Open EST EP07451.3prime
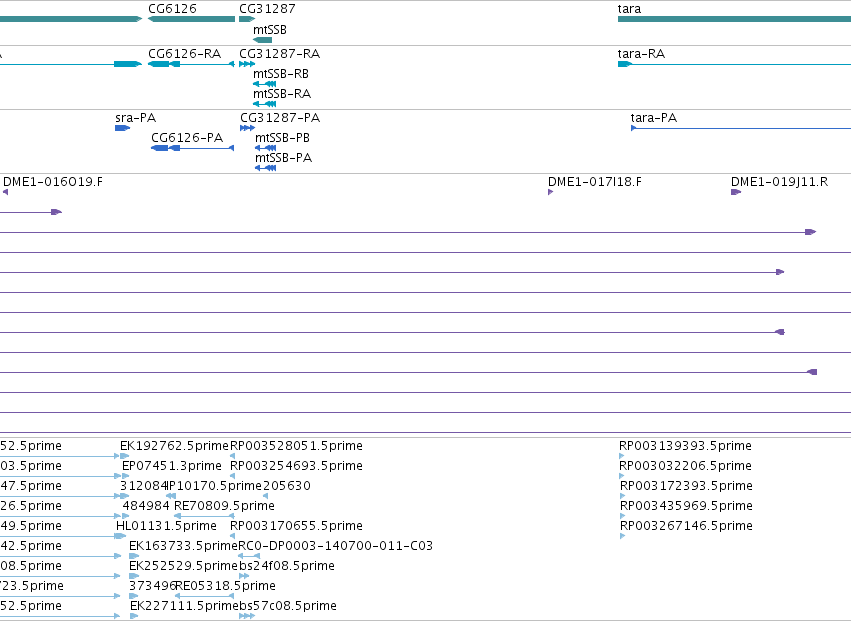This screenshot has width=851, height=621. click(x=172, y=466)
